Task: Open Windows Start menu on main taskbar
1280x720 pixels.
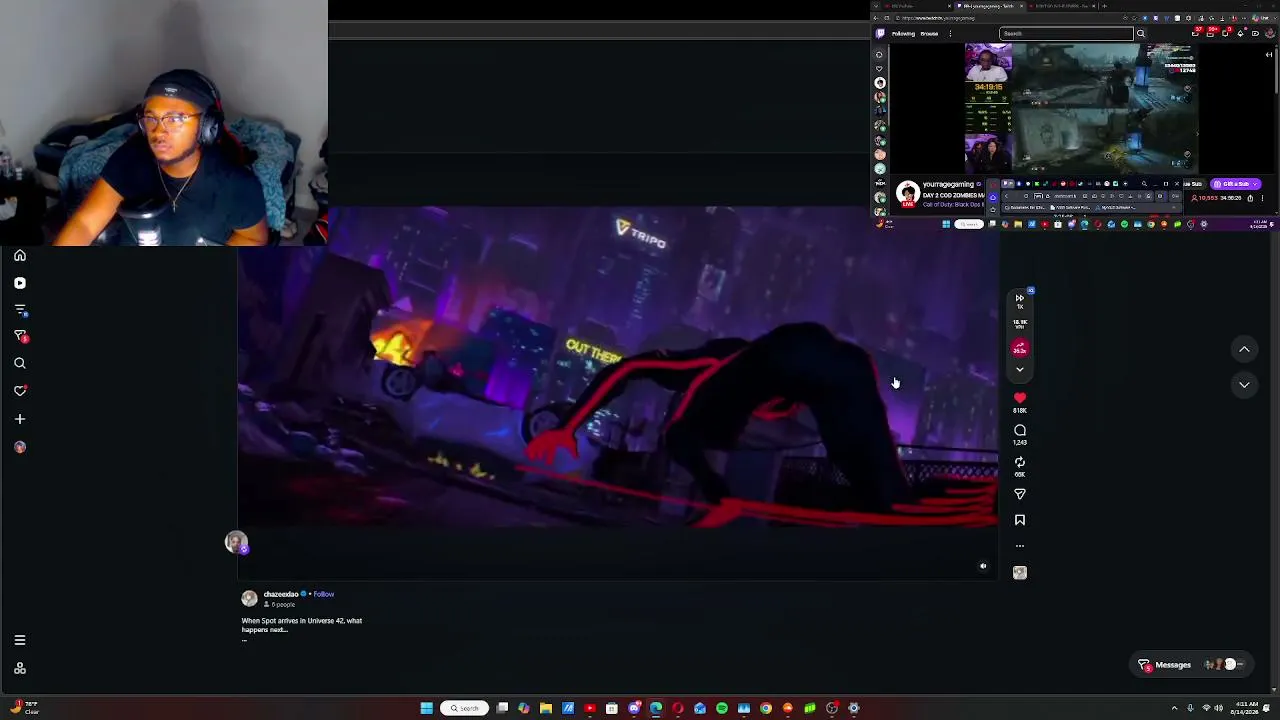Action: click(x=427, y=708)
